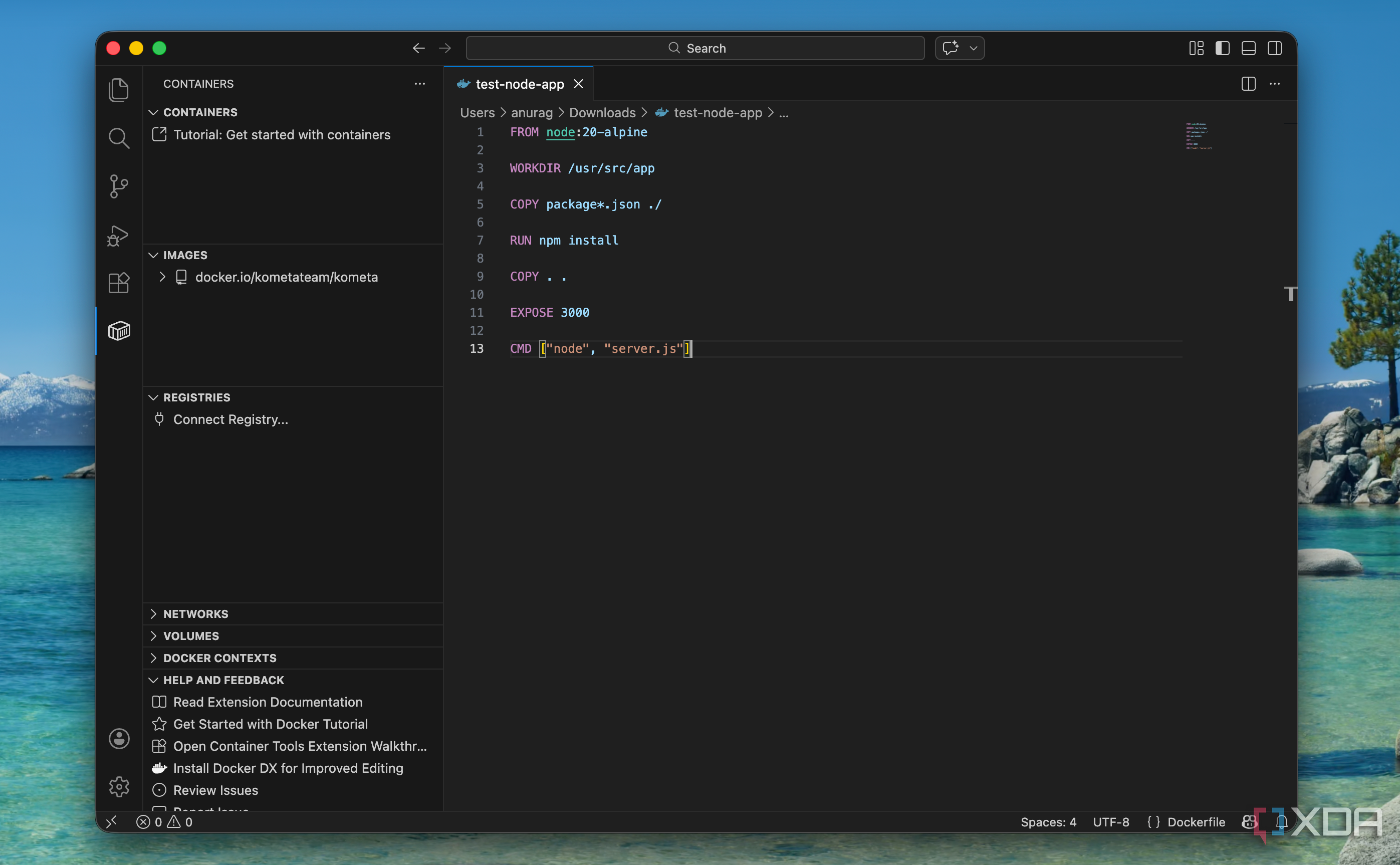Image resolution: width=1400 pixels, height=865 pixels.
Task: Open the Extensions view
Action: 118,283
